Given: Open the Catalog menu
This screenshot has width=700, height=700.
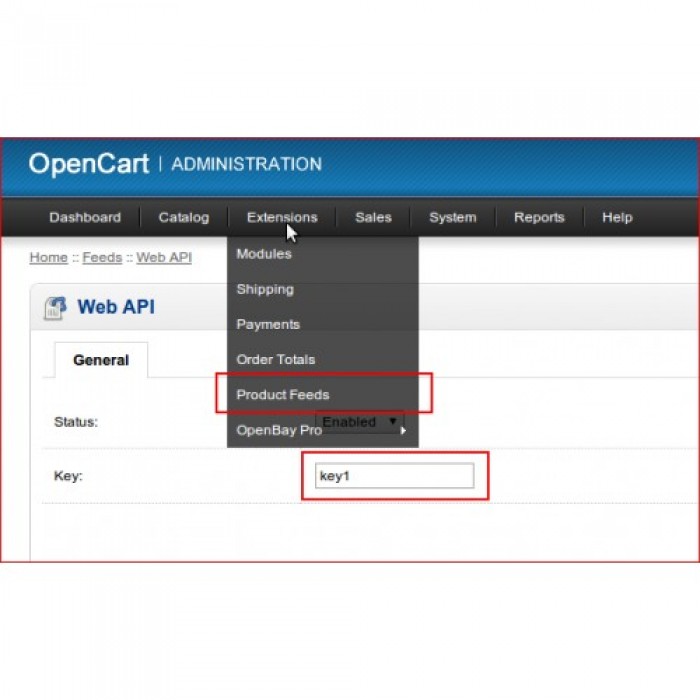Looking at the screenshot, I should pos(183,217).
